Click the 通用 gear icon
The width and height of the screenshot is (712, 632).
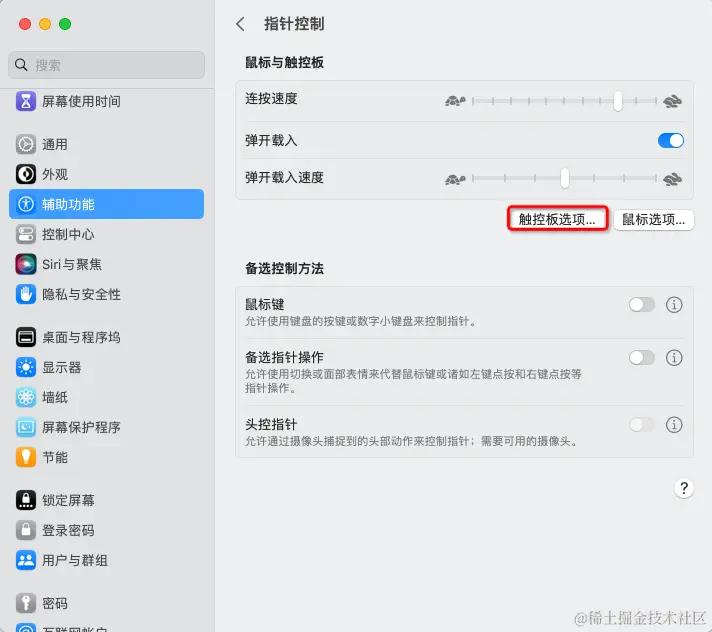point(26,144)
